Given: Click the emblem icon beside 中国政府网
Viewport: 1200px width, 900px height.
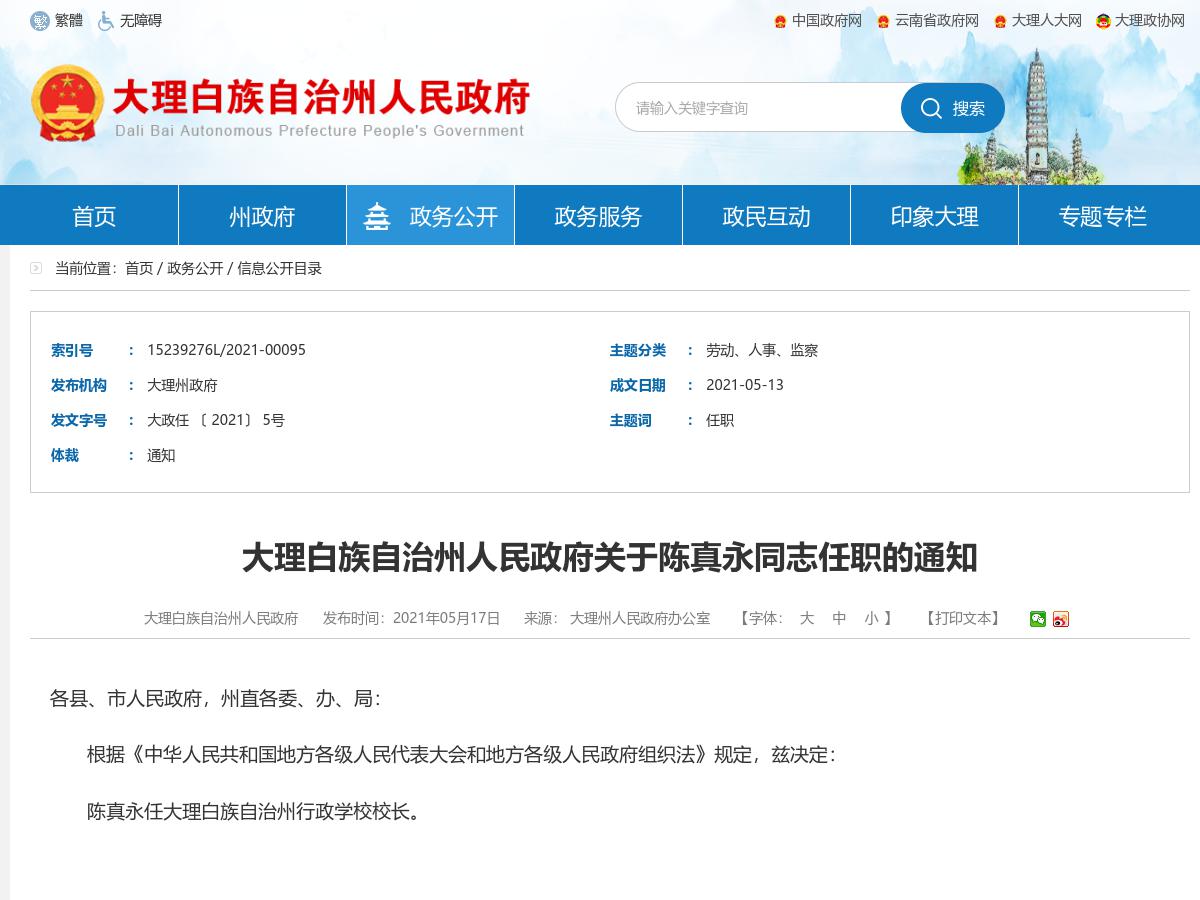Looking at the screenshot, I should pos(780,20).
